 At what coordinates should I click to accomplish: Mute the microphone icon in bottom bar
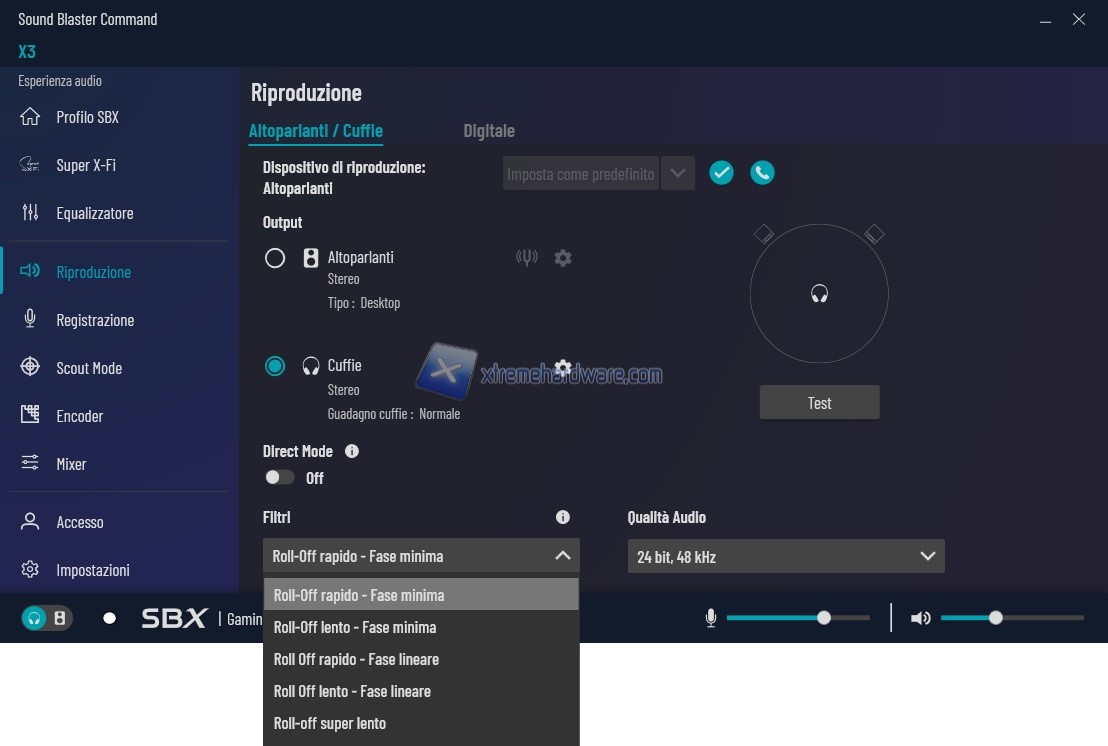pos(711,618)
